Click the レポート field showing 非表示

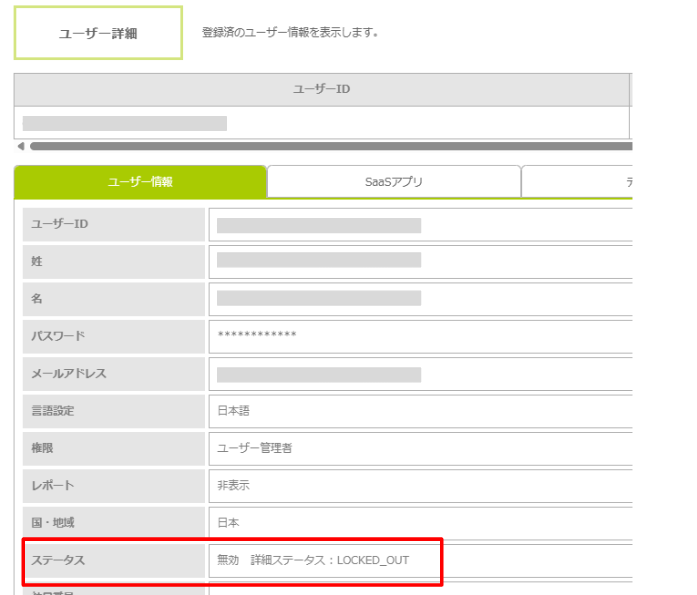pos(420,485)
